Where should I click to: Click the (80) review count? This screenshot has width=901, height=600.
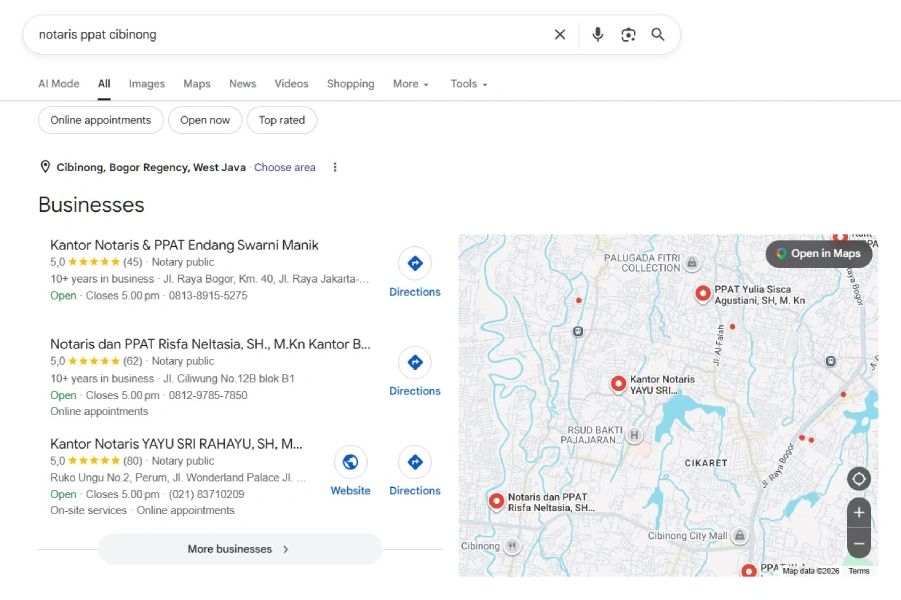133,461
